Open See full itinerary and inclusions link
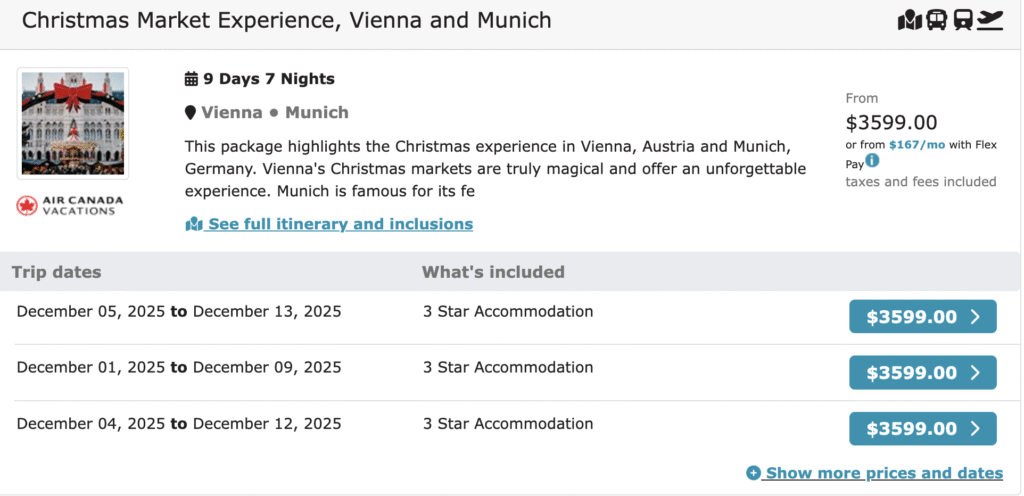The width and height of the screenshot is (1024, 496). (x=339, y=224)
